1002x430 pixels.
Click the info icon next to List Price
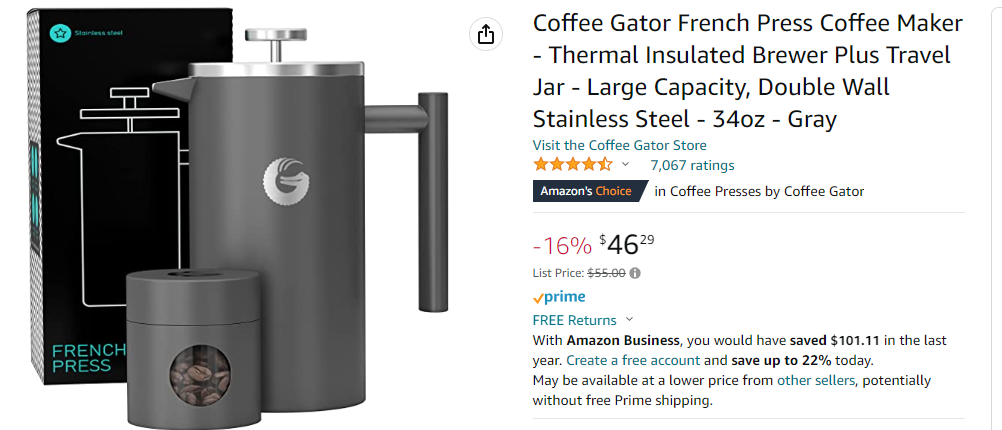[635, 272]
